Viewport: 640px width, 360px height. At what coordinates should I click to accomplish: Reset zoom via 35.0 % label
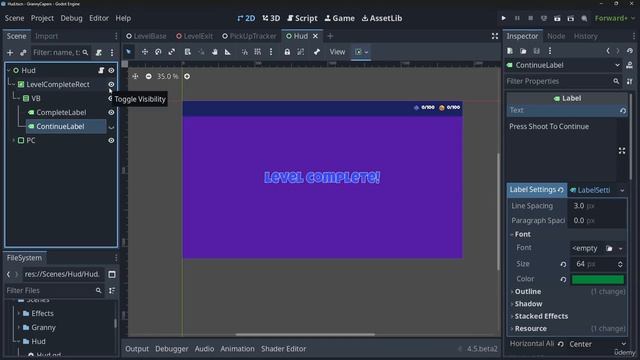(x=167, y=76)
